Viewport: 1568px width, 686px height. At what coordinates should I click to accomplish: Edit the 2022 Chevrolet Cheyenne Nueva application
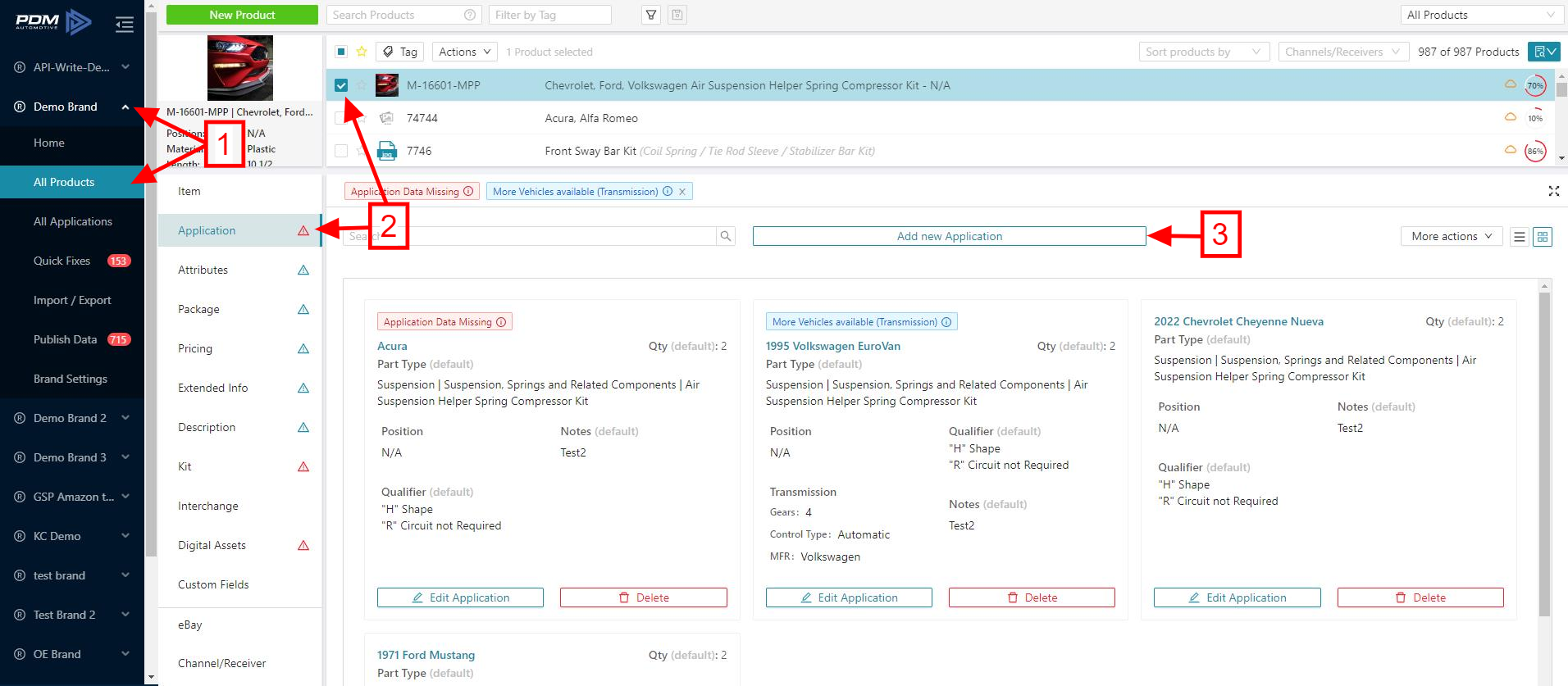click(1237, 597)
